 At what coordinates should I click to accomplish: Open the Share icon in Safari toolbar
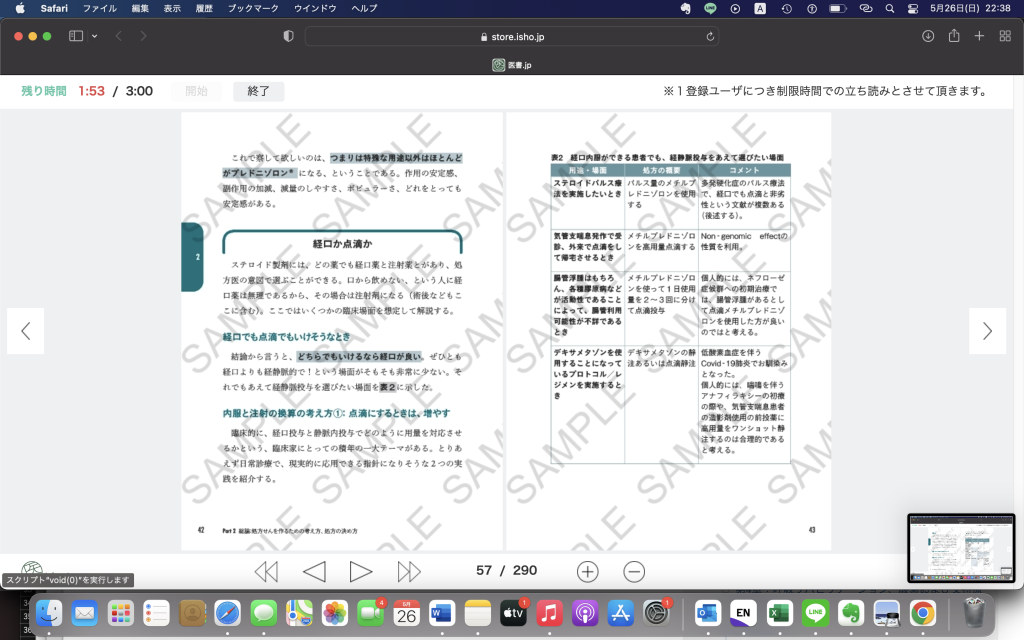coord(954,36)
